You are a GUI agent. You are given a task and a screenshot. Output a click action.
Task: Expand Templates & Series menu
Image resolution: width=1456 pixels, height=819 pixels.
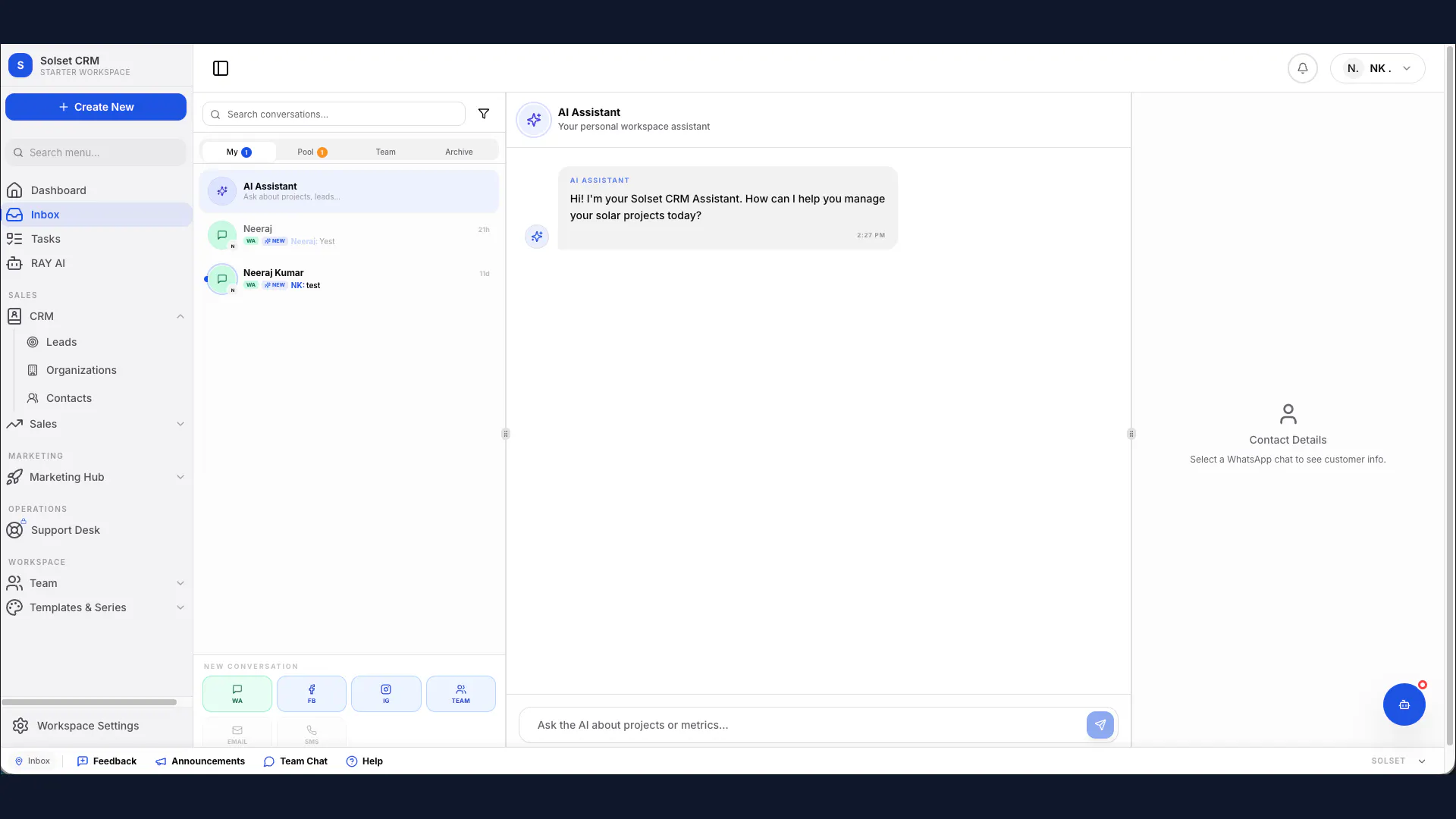point(96,607)
